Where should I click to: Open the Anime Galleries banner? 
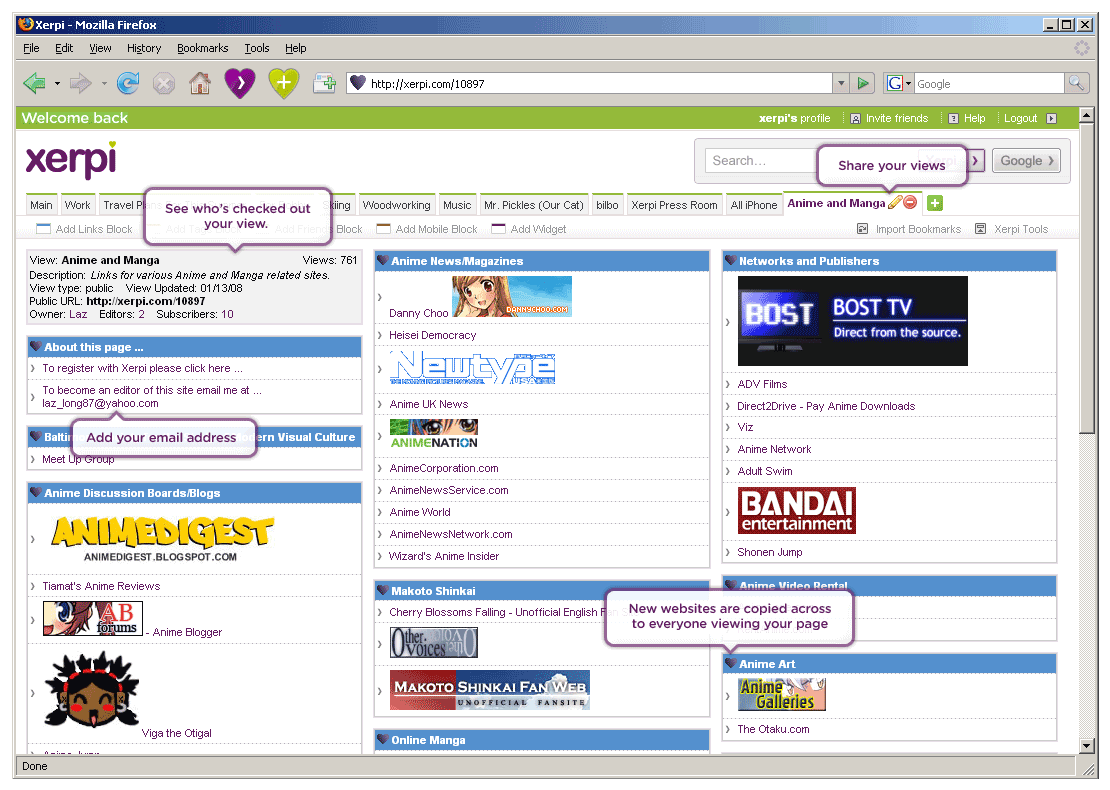click(782, 694)
